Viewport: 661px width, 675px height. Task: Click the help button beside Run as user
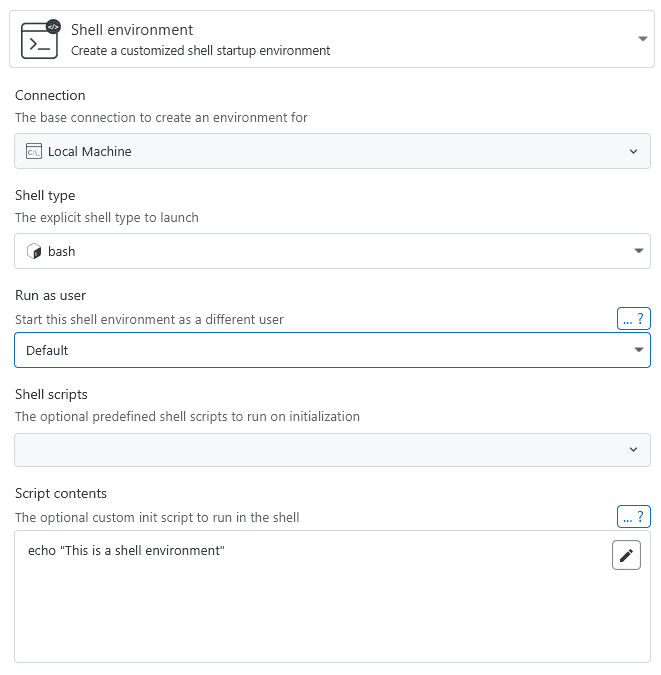tap(634, 319)
